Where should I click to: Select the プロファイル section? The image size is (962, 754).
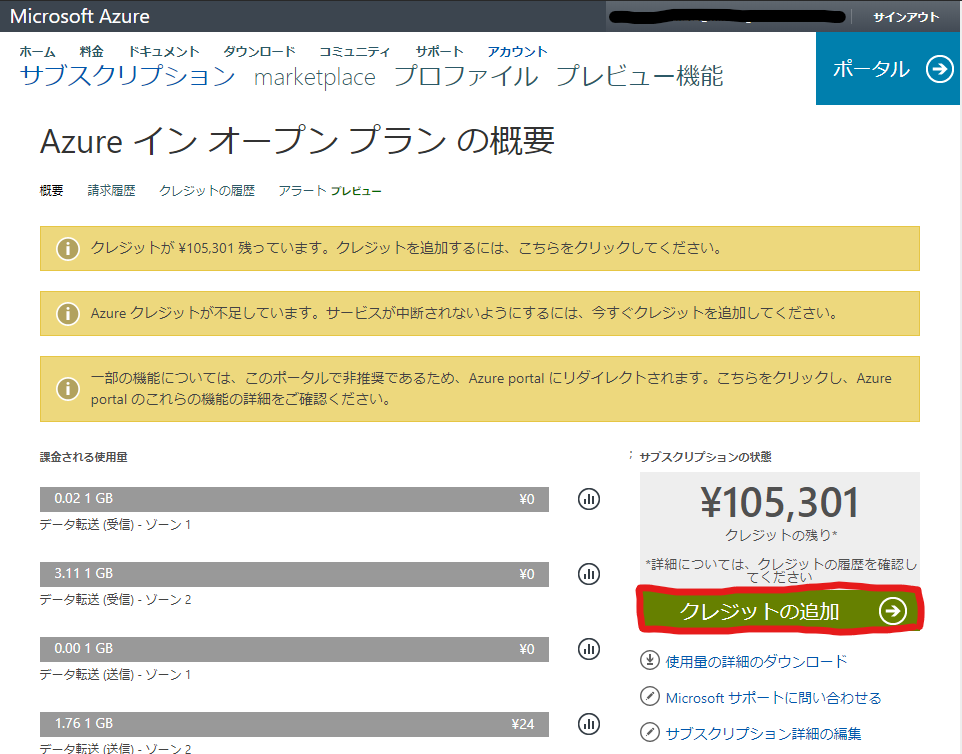click(466, 75)
